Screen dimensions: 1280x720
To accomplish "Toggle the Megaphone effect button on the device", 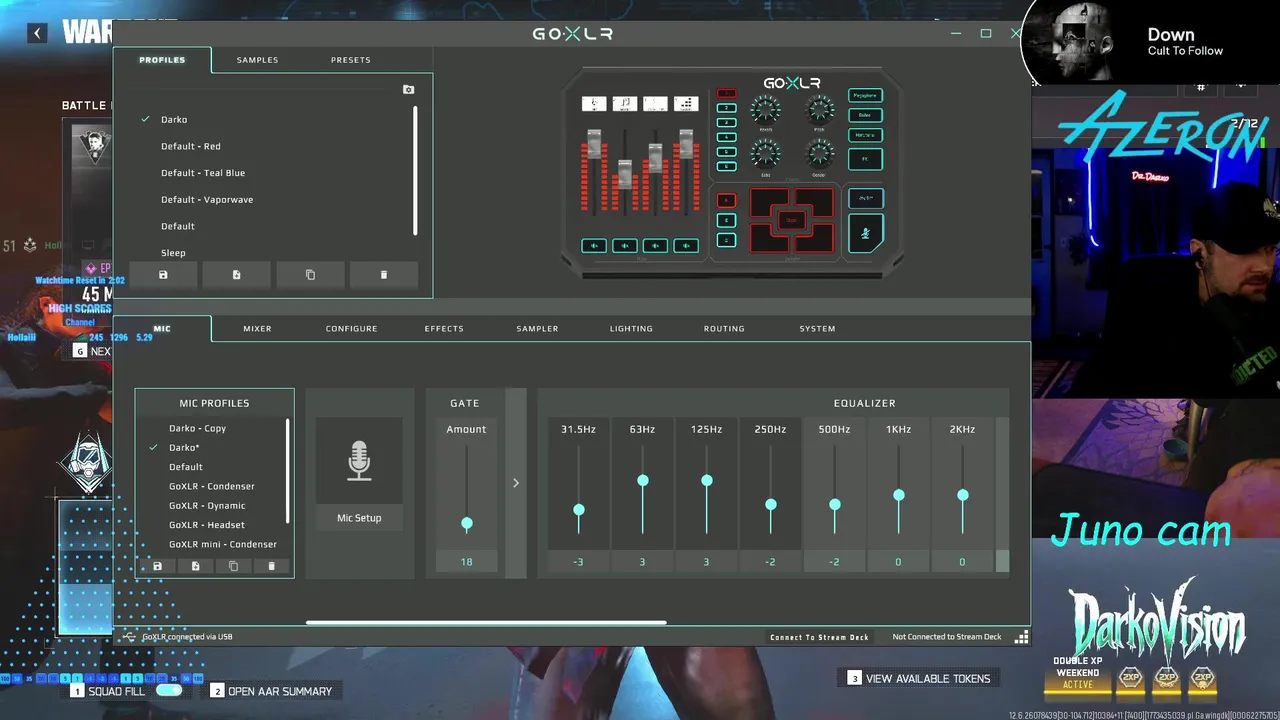I will pyautogui.click(x=866, y=95).
